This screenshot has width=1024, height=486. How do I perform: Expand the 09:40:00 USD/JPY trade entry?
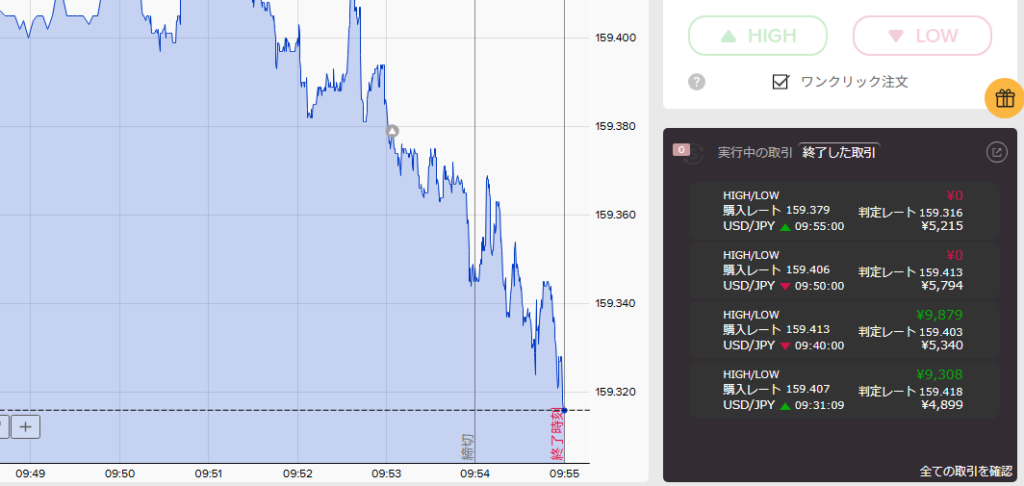point(843,330)
